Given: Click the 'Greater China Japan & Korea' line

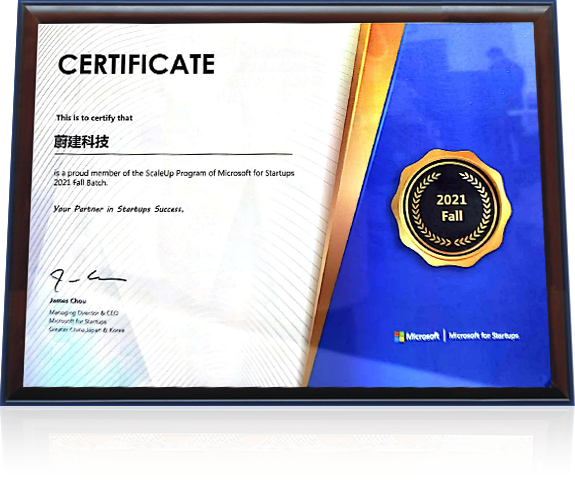Looking at the screenshot, I should pyautogui.click(x=87, y=330).
